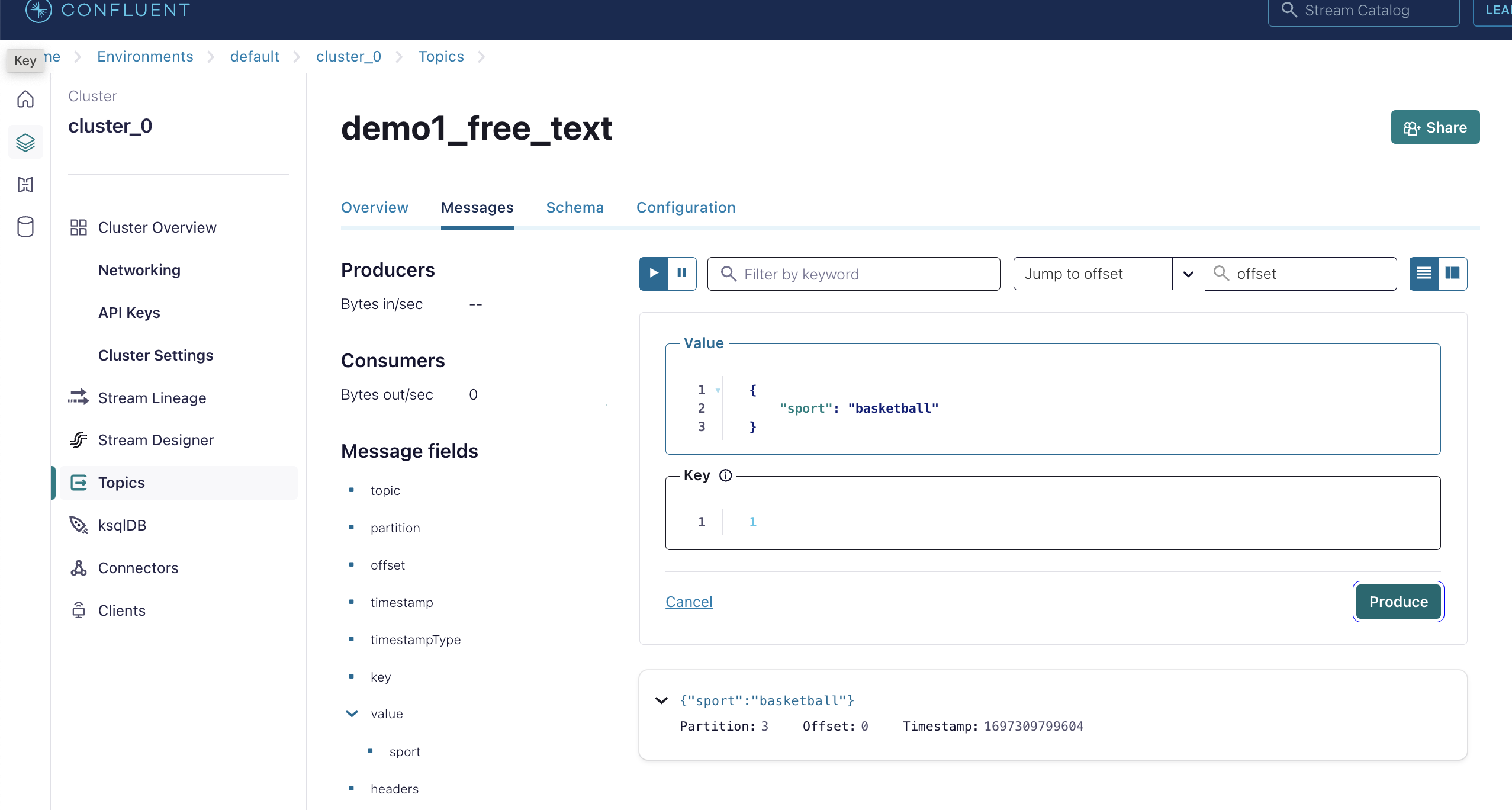The width and height of the screenshot is (1512, 810).
Task: Open Stream Lineage from sidebar
Action: point(152,398)
